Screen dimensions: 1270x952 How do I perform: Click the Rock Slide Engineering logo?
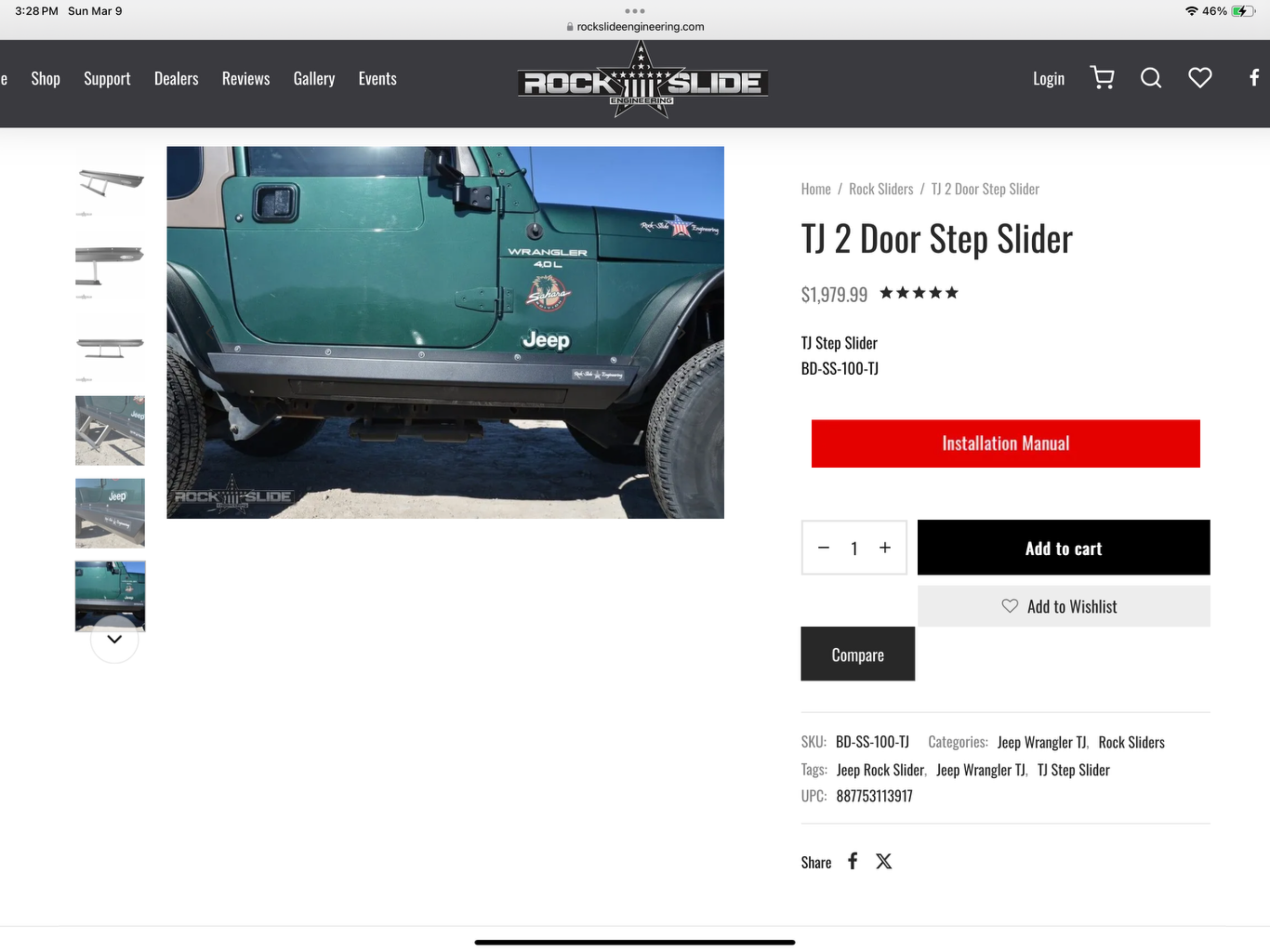pos(642,80)
